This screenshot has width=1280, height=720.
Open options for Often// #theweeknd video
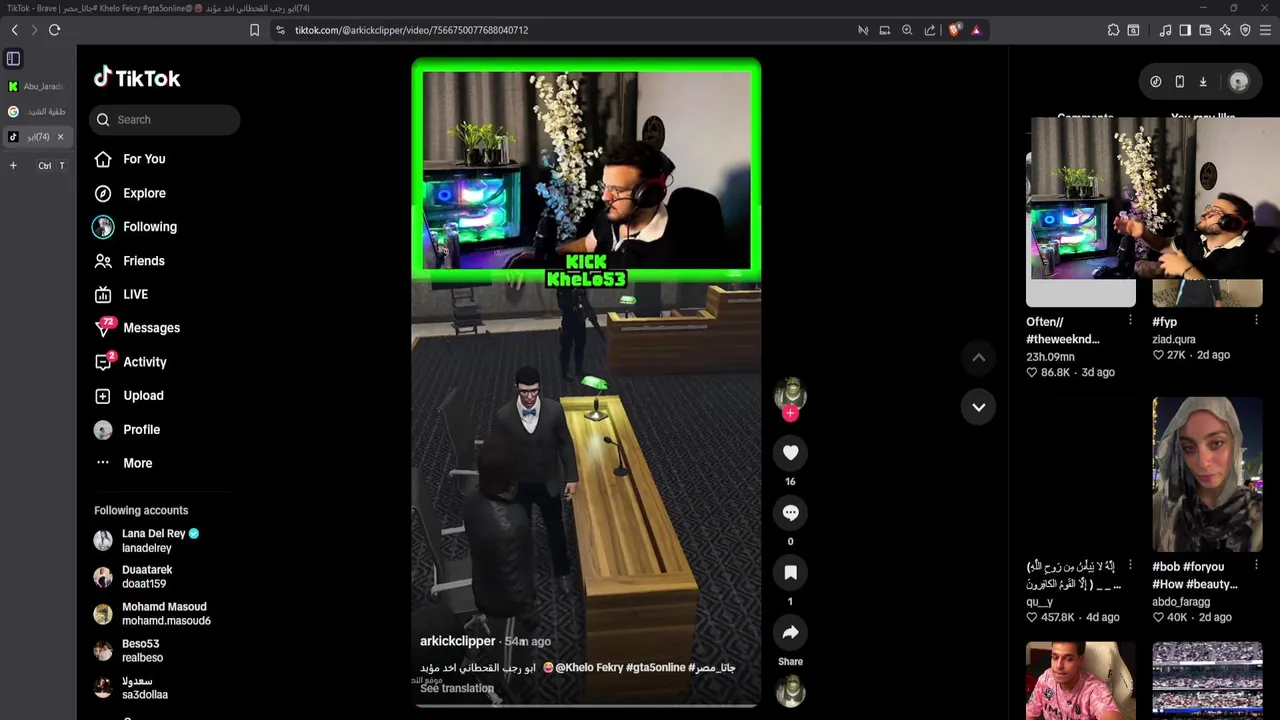(1130, 320)
